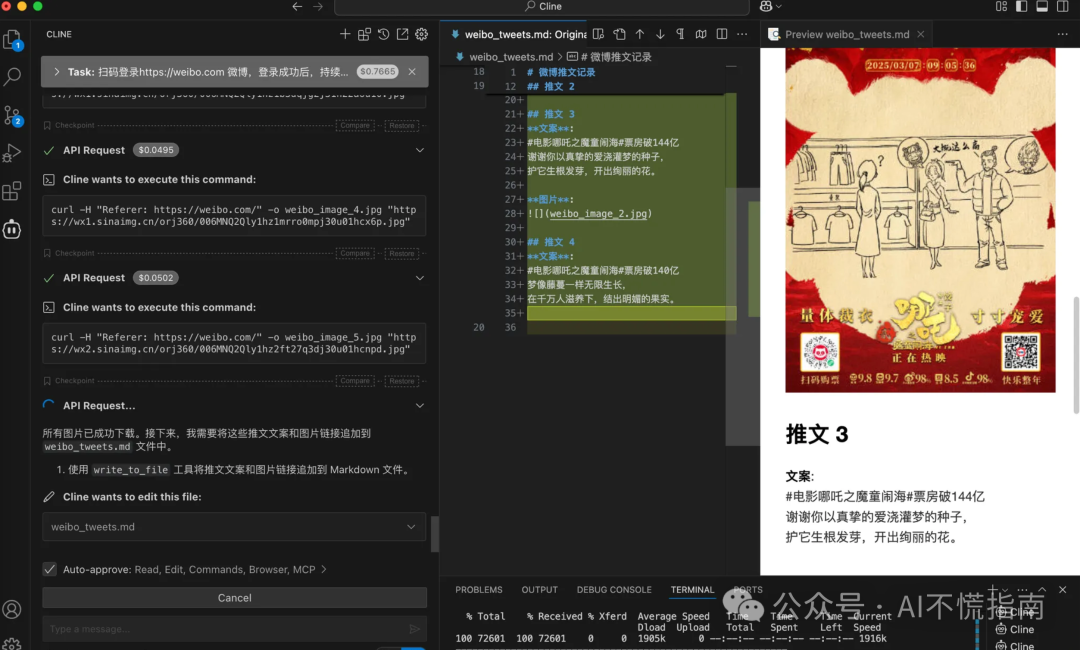Toggle the secondary side bar layout icon

[1062, 6]
